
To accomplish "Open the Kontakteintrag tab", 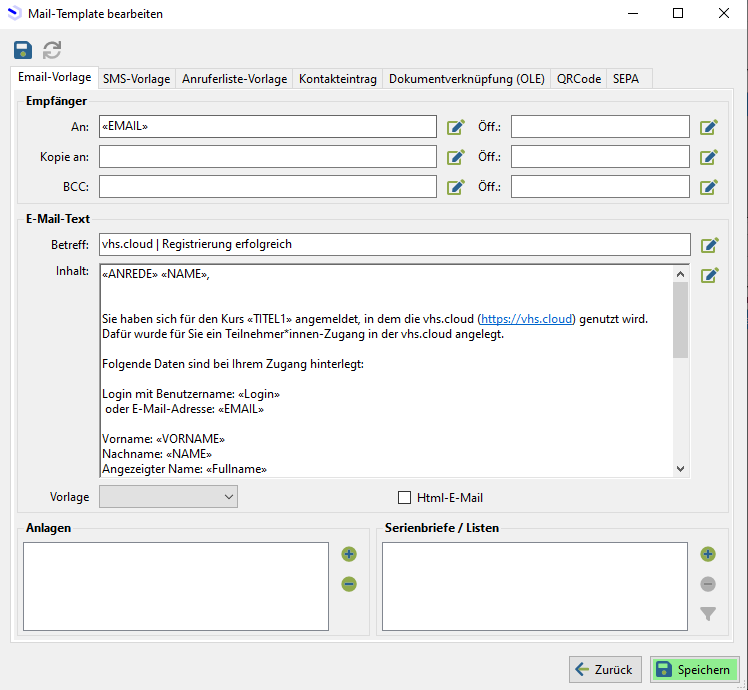I will click(x=338, y=79).
